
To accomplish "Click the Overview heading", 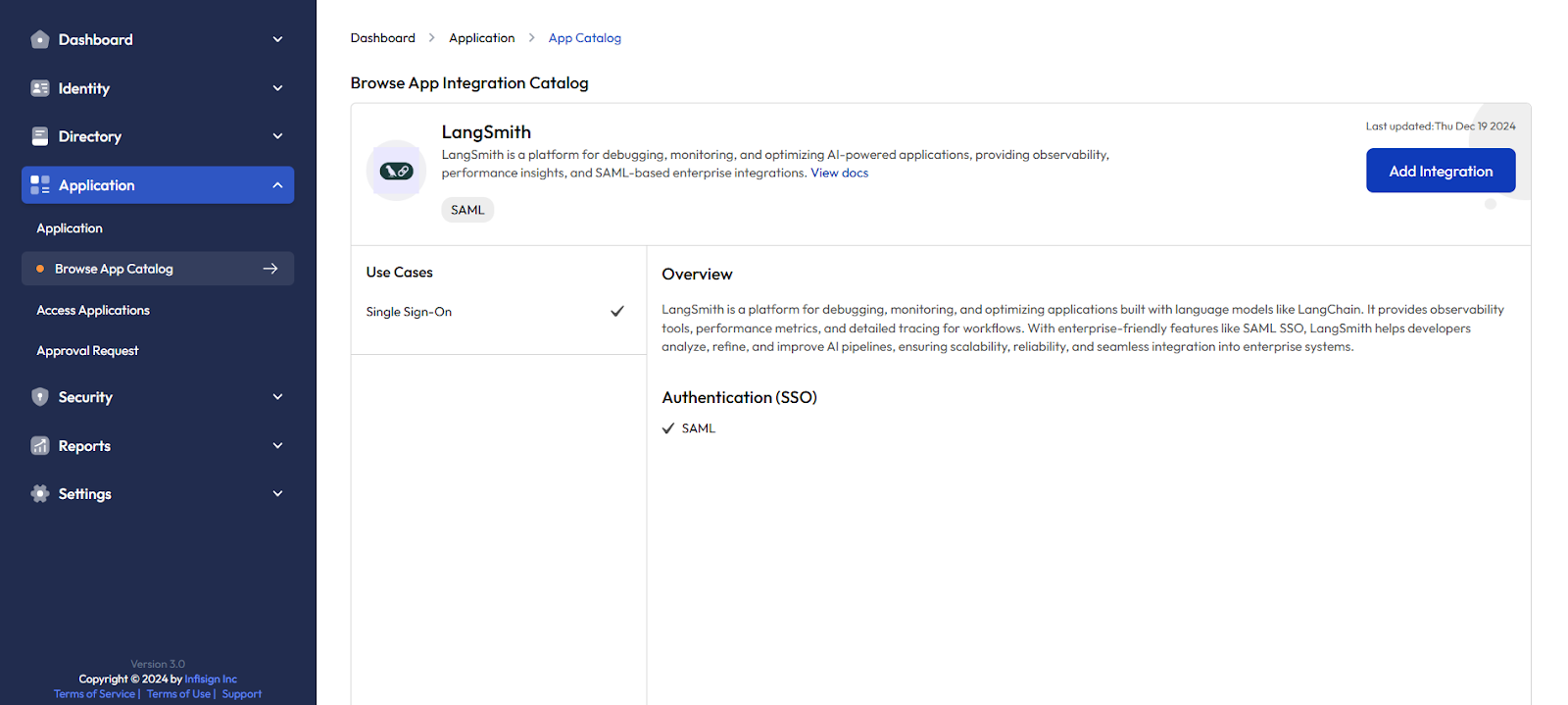I will tap(697, 275).
